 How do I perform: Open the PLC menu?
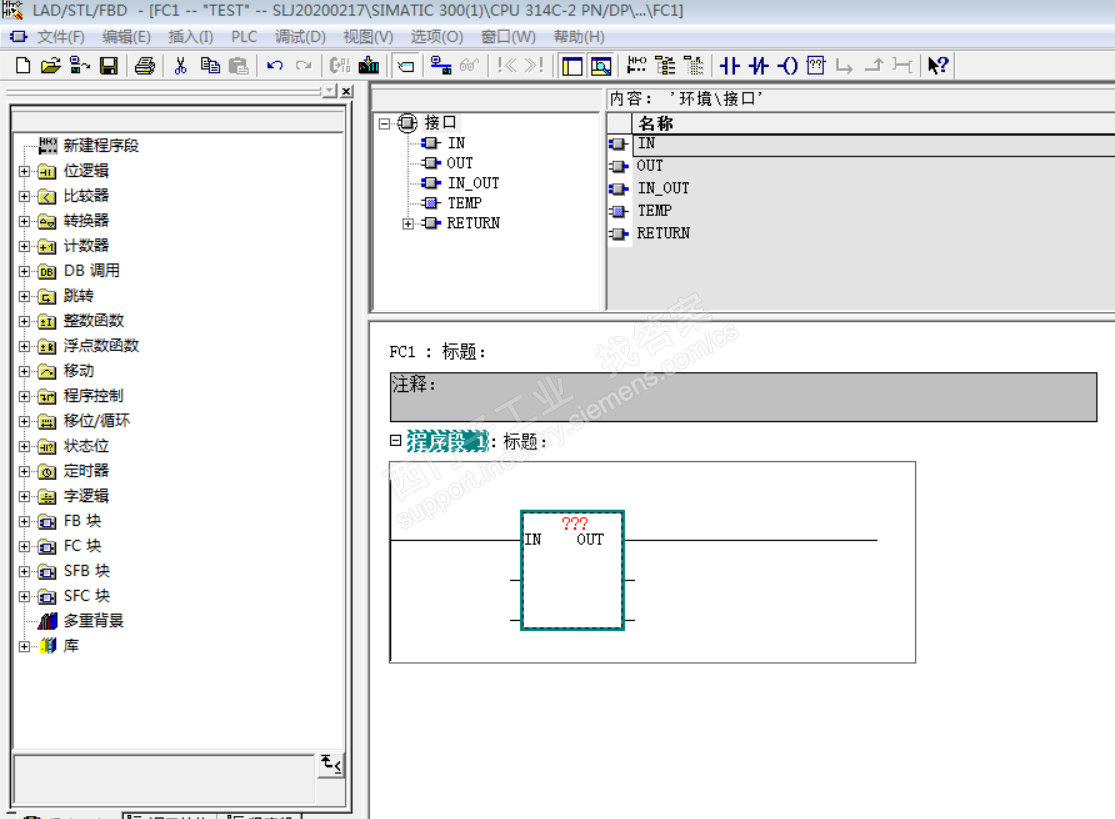pyautogui.click(x=244, y=37)
